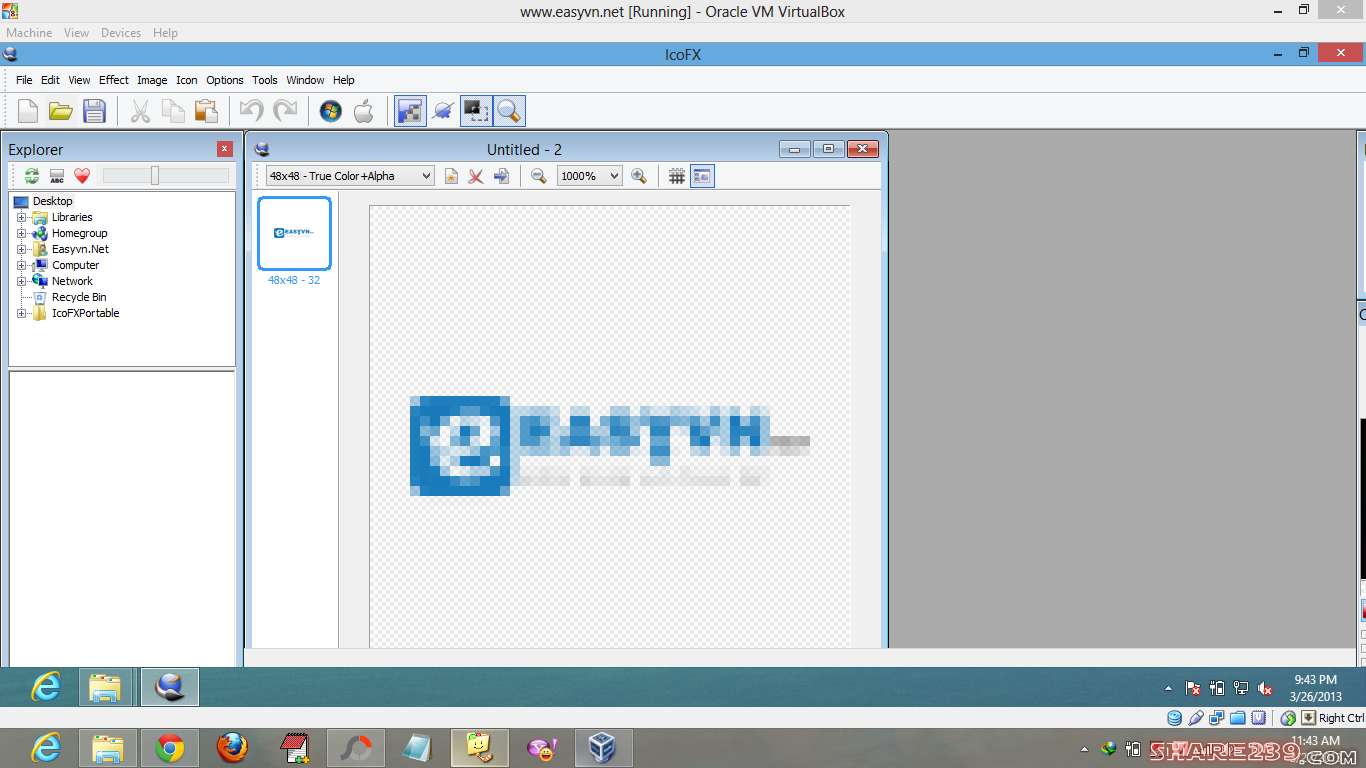The width and height of the screenshot is (1366, 768).
Task: Click the ABC label icon in Explorer
Action: (x=57, y=176)
